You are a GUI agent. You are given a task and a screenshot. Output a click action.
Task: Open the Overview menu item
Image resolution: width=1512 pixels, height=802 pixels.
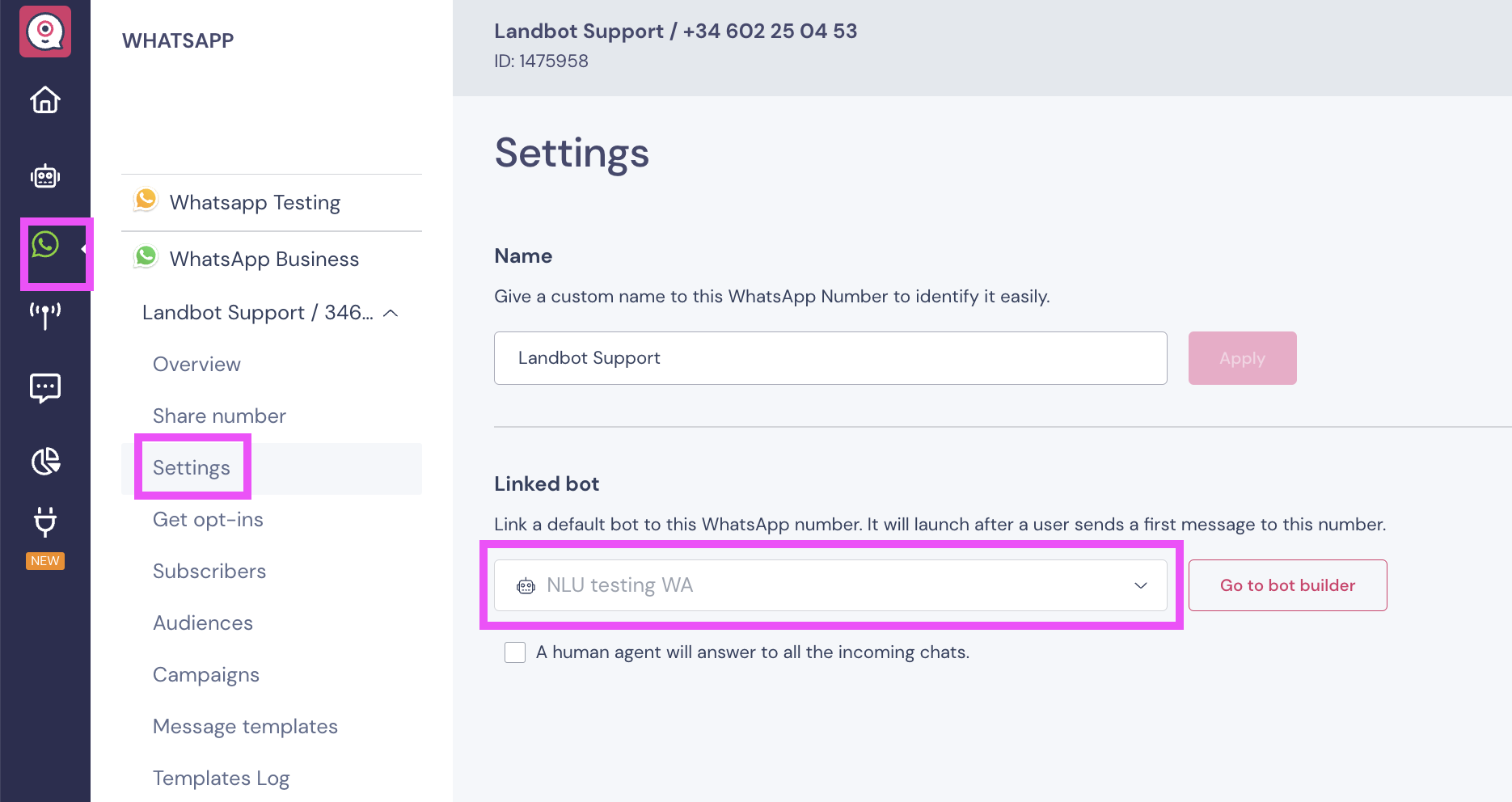pos(196,365)
